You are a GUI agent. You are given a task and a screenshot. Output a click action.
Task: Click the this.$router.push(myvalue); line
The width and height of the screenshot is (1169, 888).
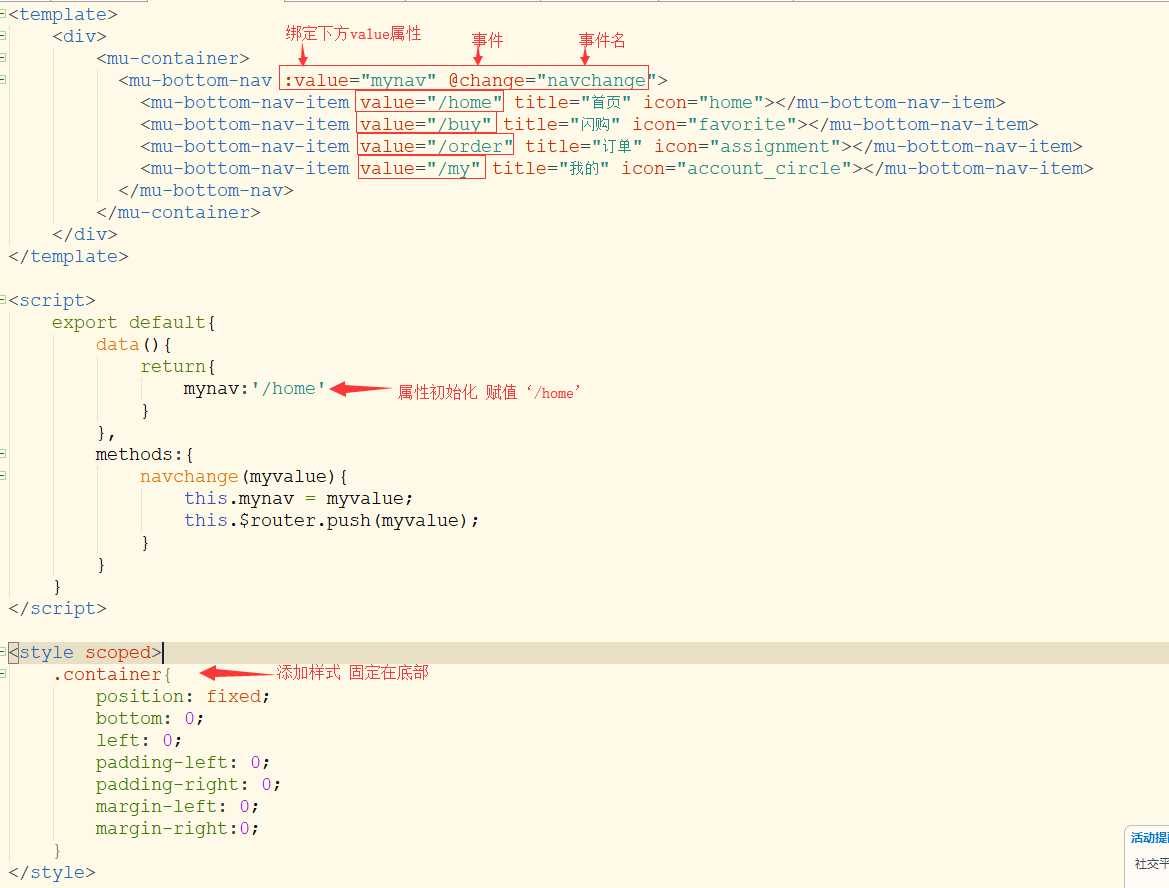point(331,520)
